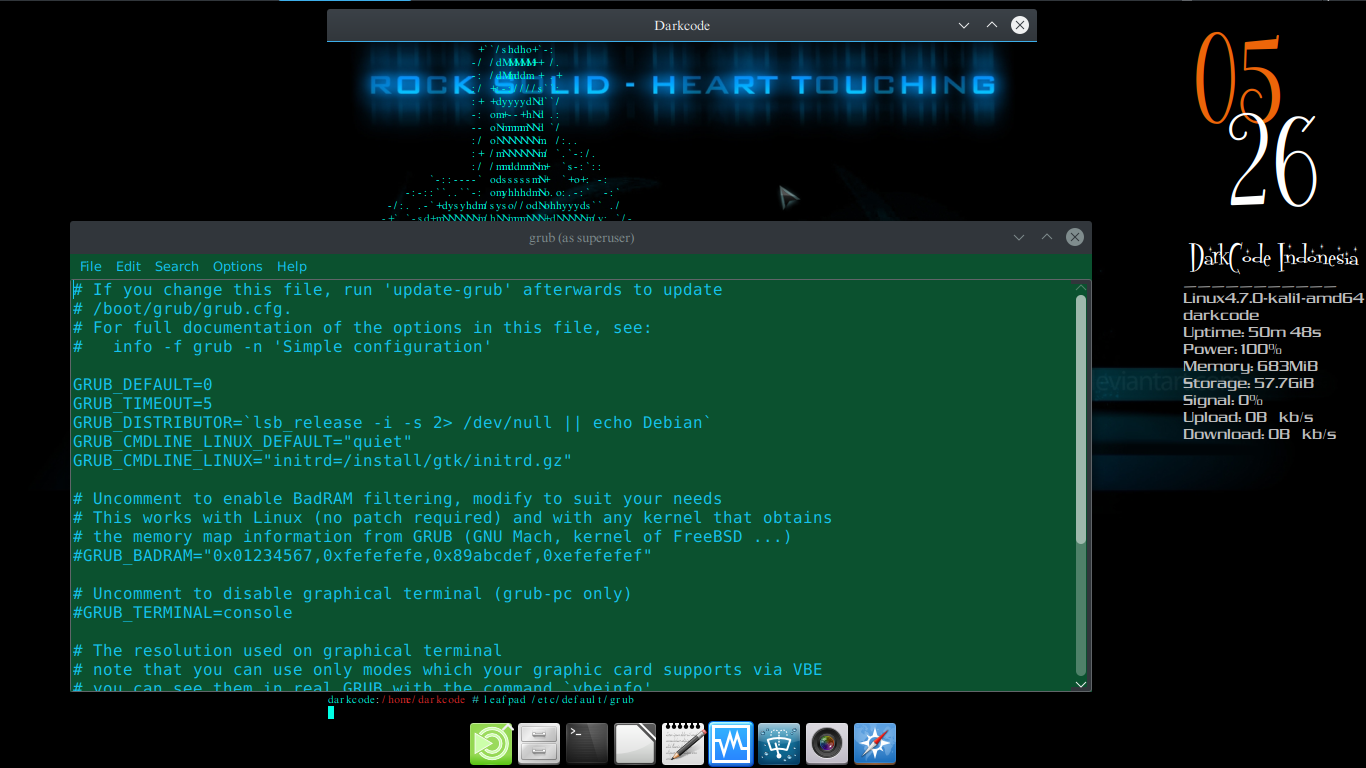The image size is (1366, 768).
Task: Shade the grub window with the down chevron
Action: click(1018, 237)
